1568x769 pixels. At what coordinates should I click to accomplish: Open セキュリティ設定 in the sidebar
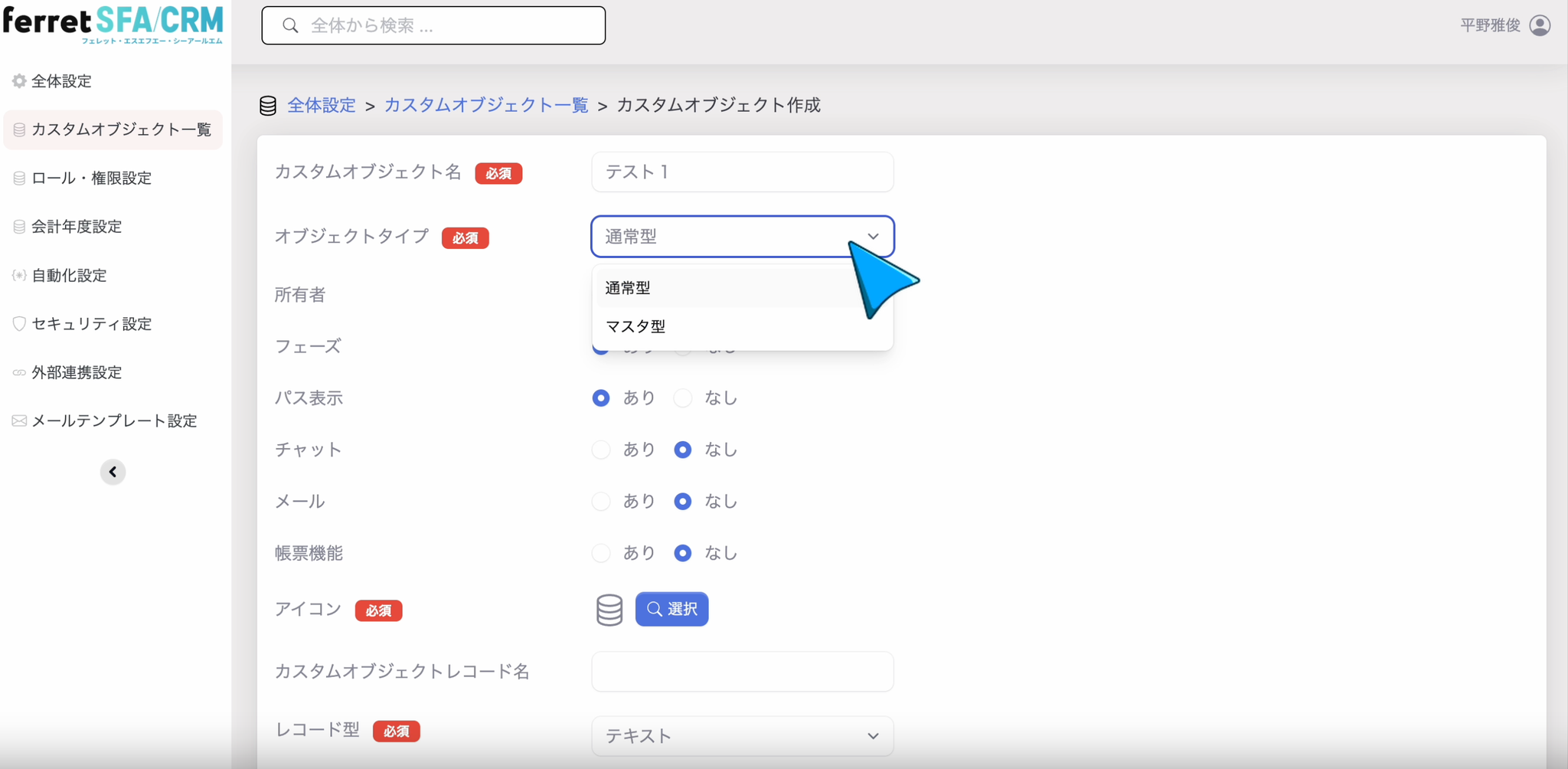tap(91, 324)
